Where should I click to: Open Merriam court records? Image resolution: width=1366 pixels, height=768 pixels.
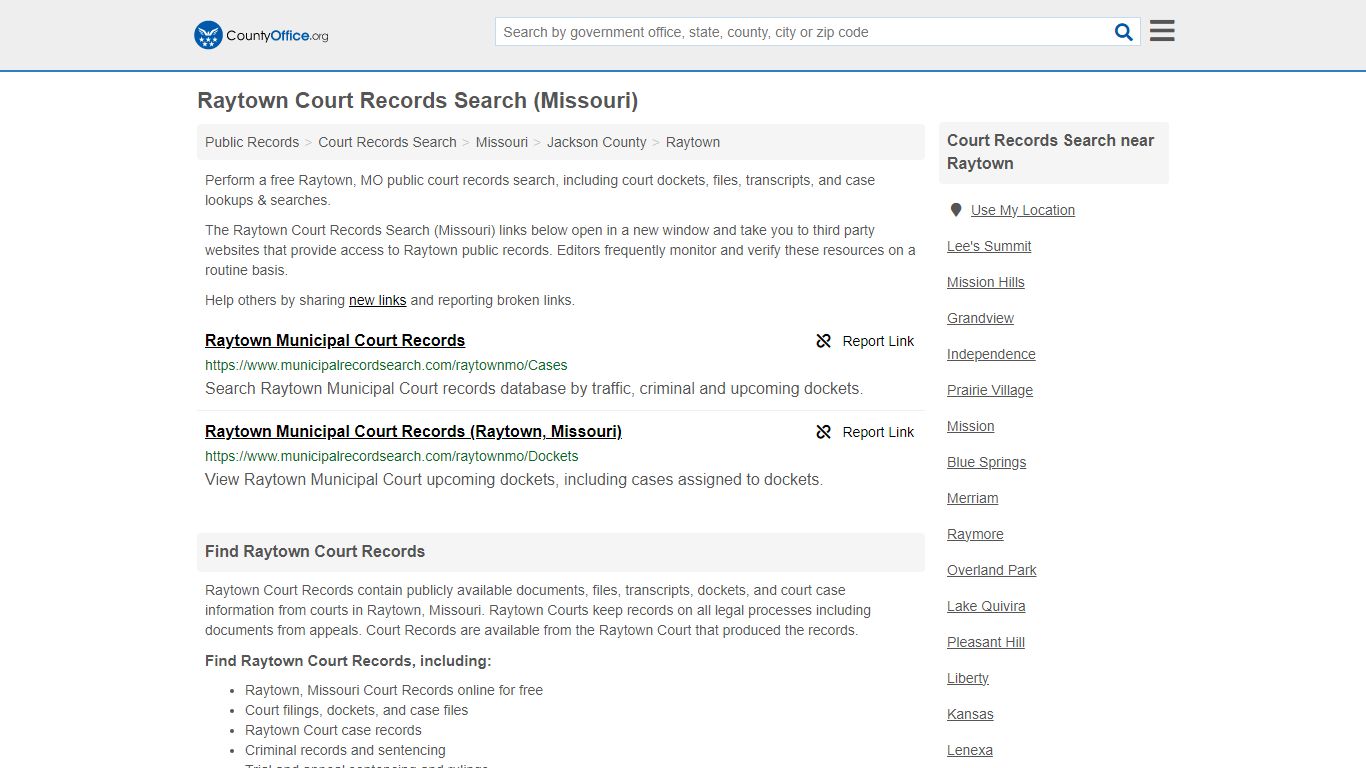click(973, 498)
